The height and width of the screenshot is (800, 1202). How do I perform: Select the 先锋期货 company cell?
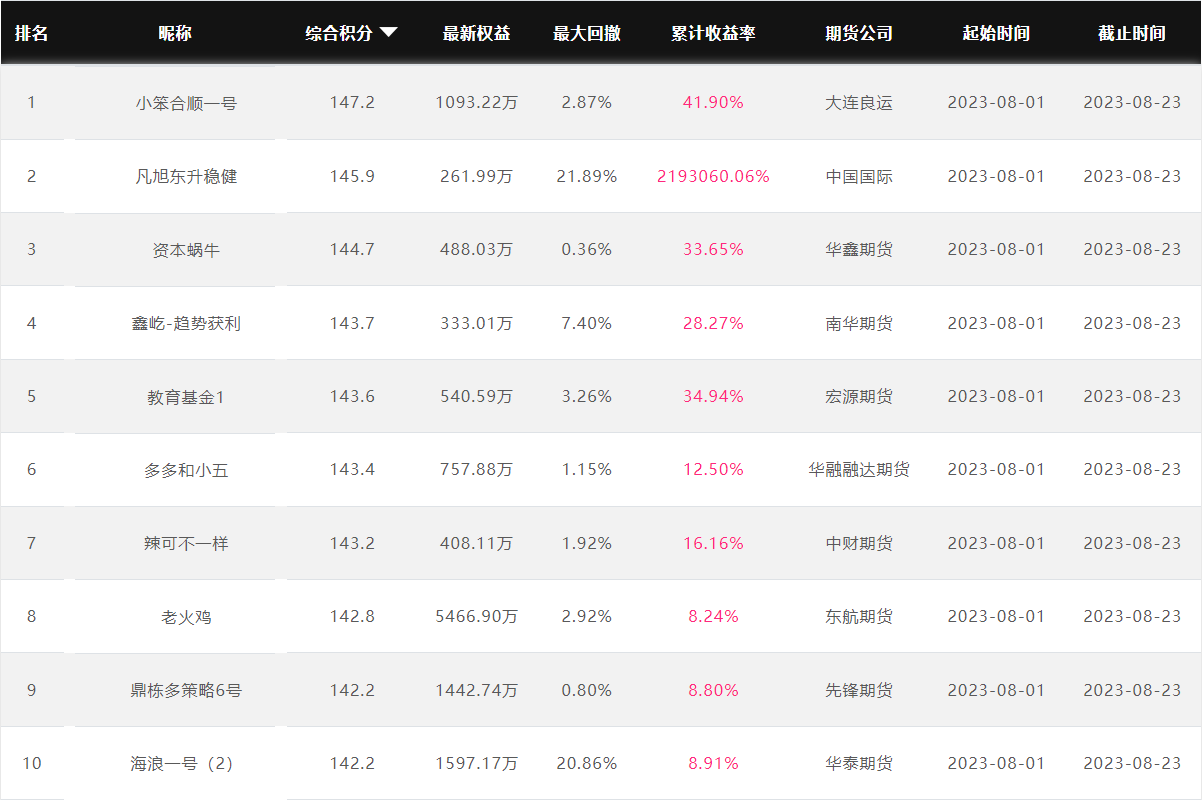coord(859,690)
